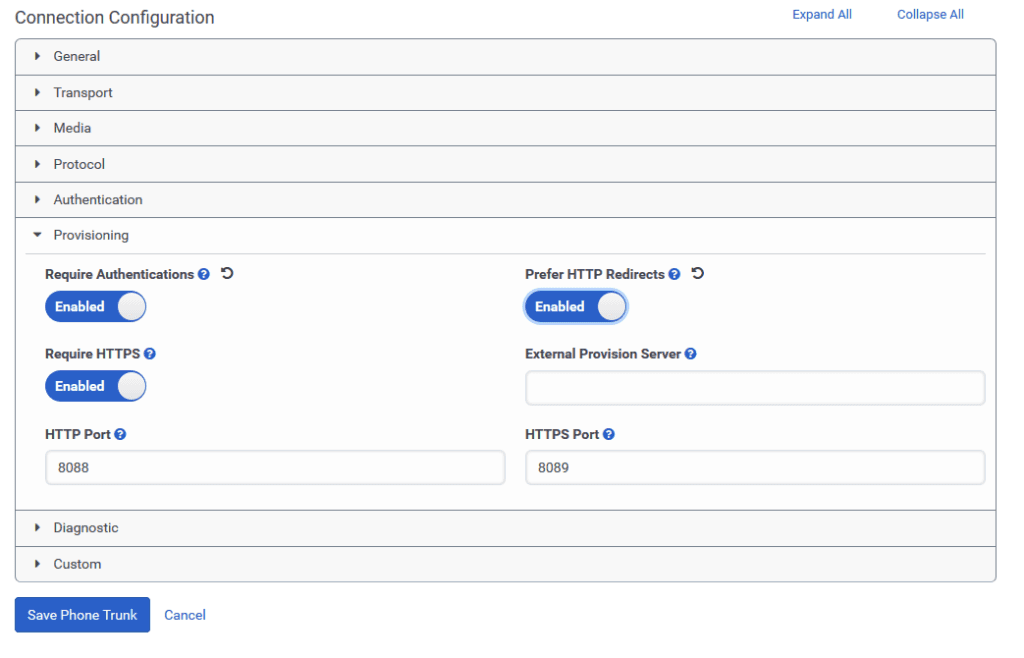Expand the Diagnostic section
Viewport: 1024px width, 658px height.
click(x=86, y=528)
